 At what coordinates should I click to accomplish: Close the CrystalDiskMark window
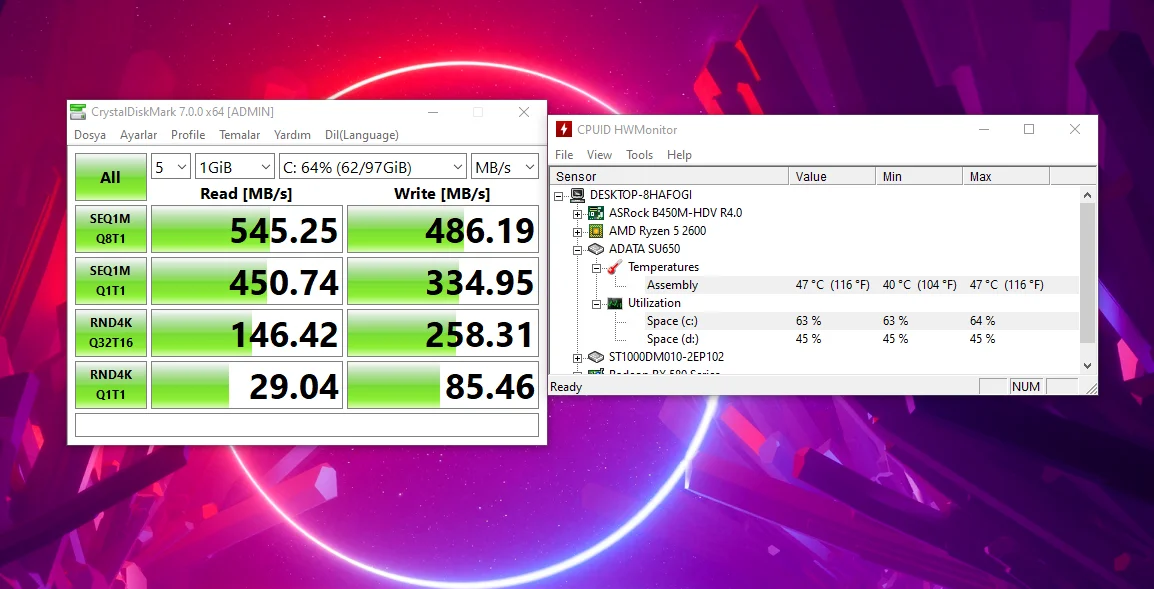point(524,112)
